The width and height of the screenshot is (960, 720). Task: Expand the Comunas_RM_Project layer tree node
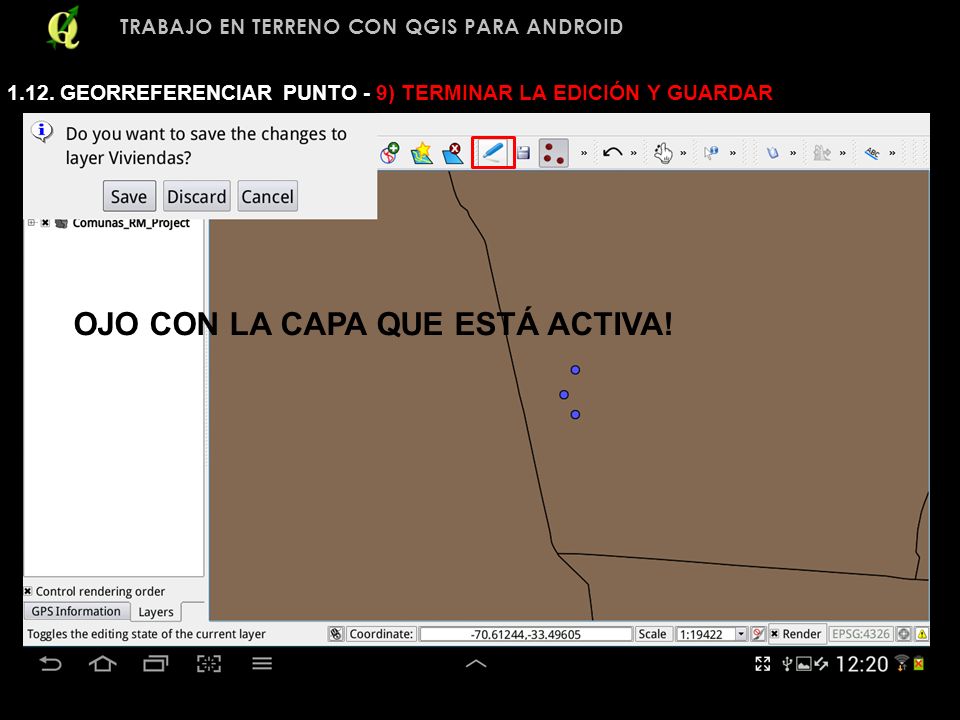pos(32,223)
